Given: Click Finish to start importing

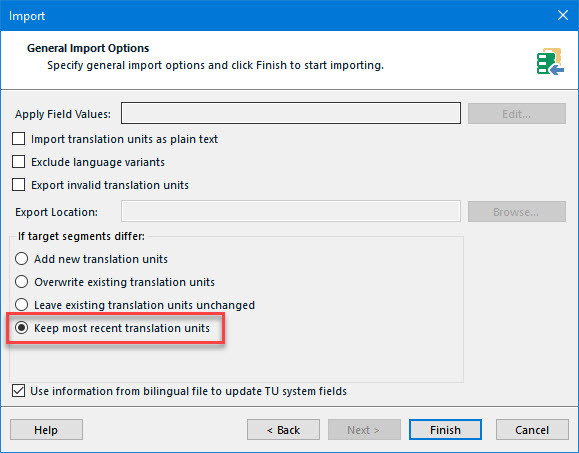Looking at the screenshot, I should pyautogui.click(x=445, y=430).
